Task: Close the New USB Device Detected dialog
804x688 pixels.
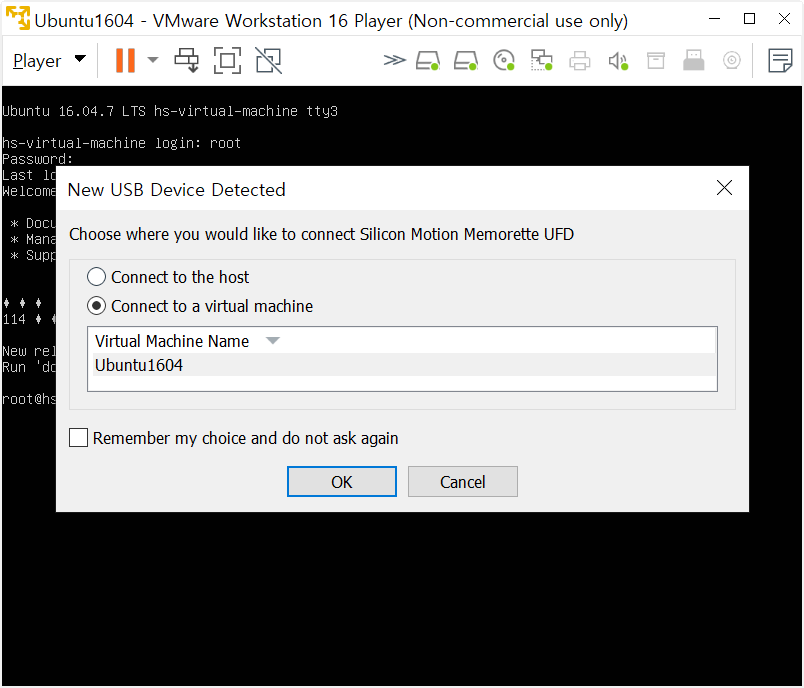Action: click(x=724, y=188)
